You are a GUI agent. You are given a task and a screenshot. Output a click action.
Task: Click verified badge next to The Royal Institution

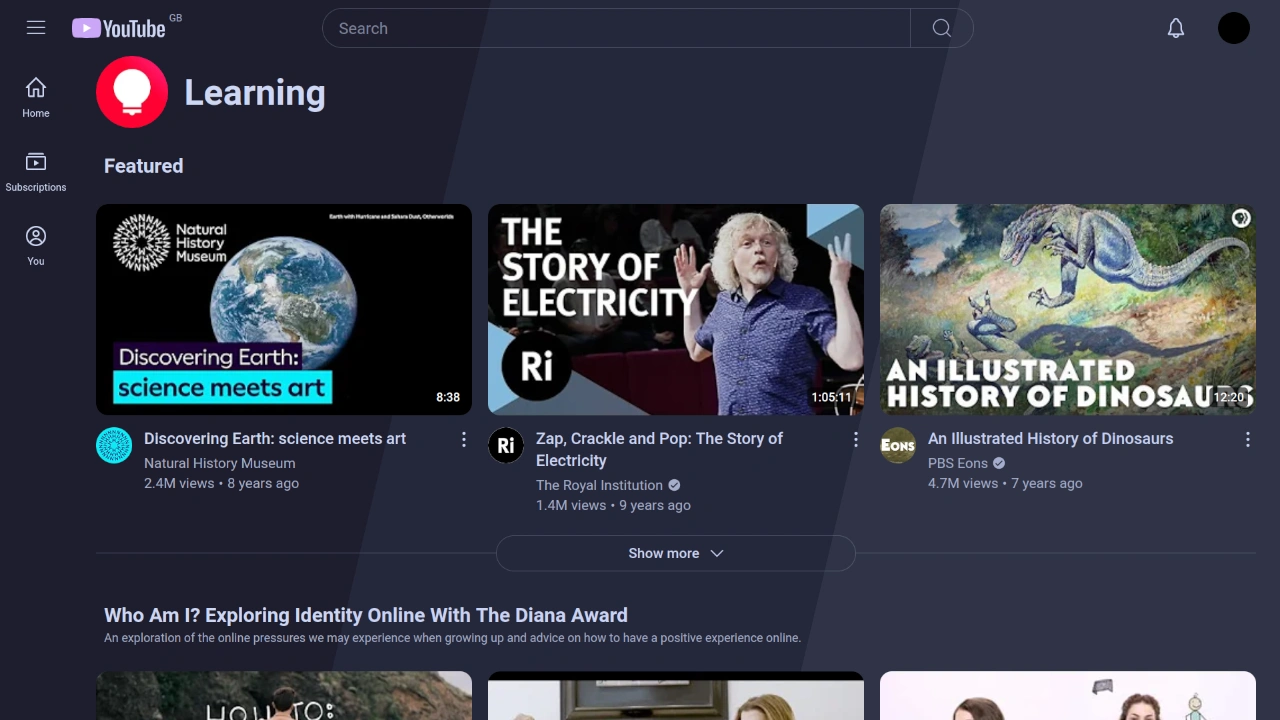pos(674,485)
